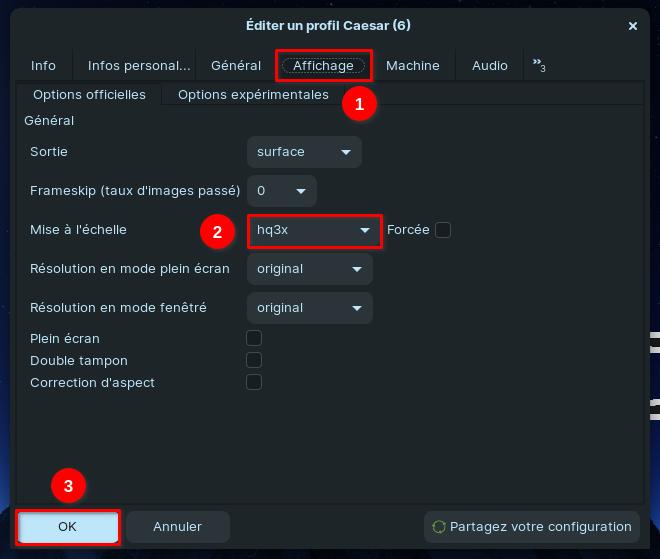Switch to the Machine tab
The height and width of the screenshot is (559, 660).
pyautogui.click(x=412, y=66)
